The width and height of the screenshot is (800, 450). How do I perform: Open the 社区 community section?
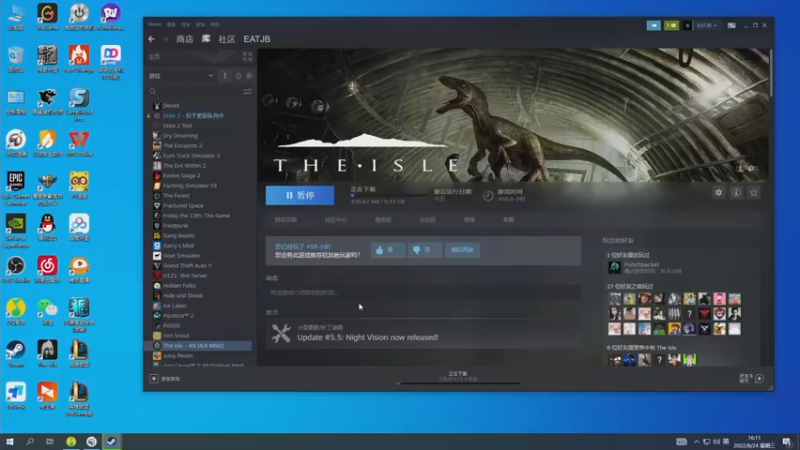pyautogui.click(x=227, y=39)
